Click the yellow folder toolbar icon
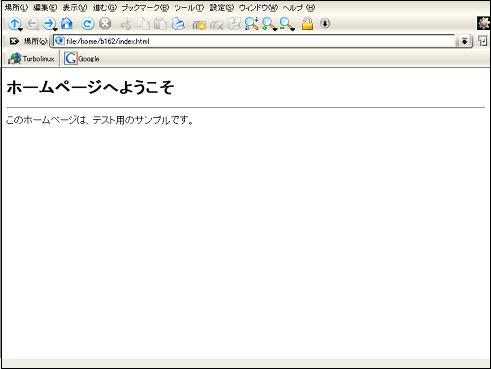The image size is (491, 369). point(199,25)
